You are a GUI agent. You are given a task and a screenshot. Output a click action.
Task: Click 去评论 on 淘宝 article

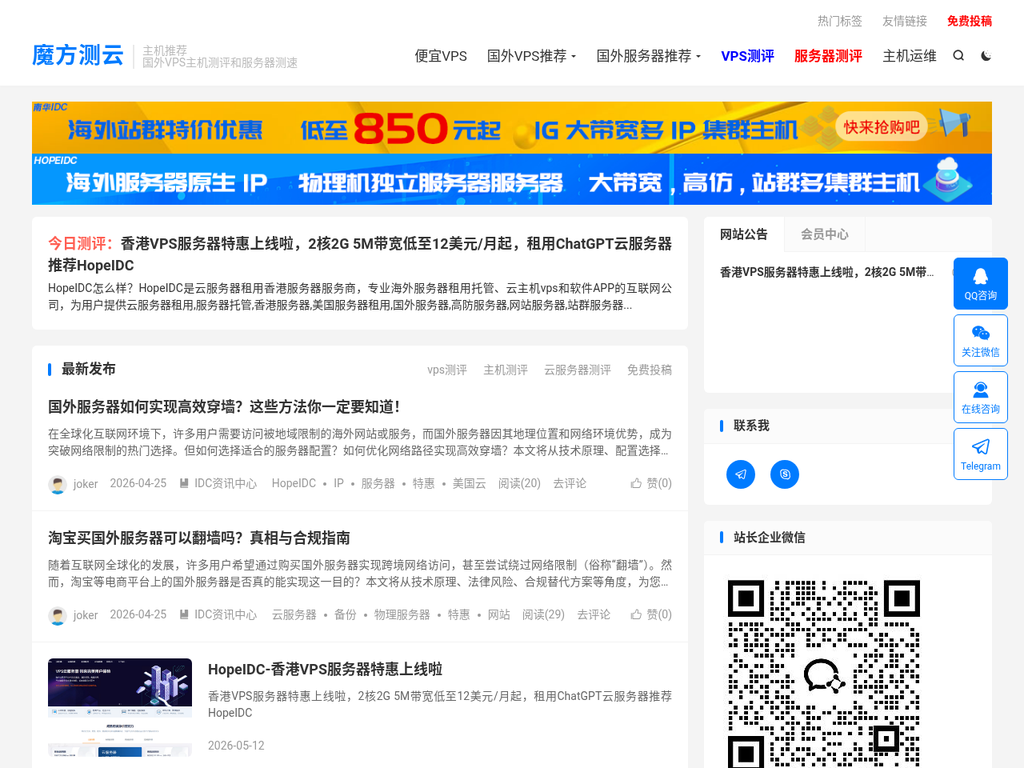(594, 615)
